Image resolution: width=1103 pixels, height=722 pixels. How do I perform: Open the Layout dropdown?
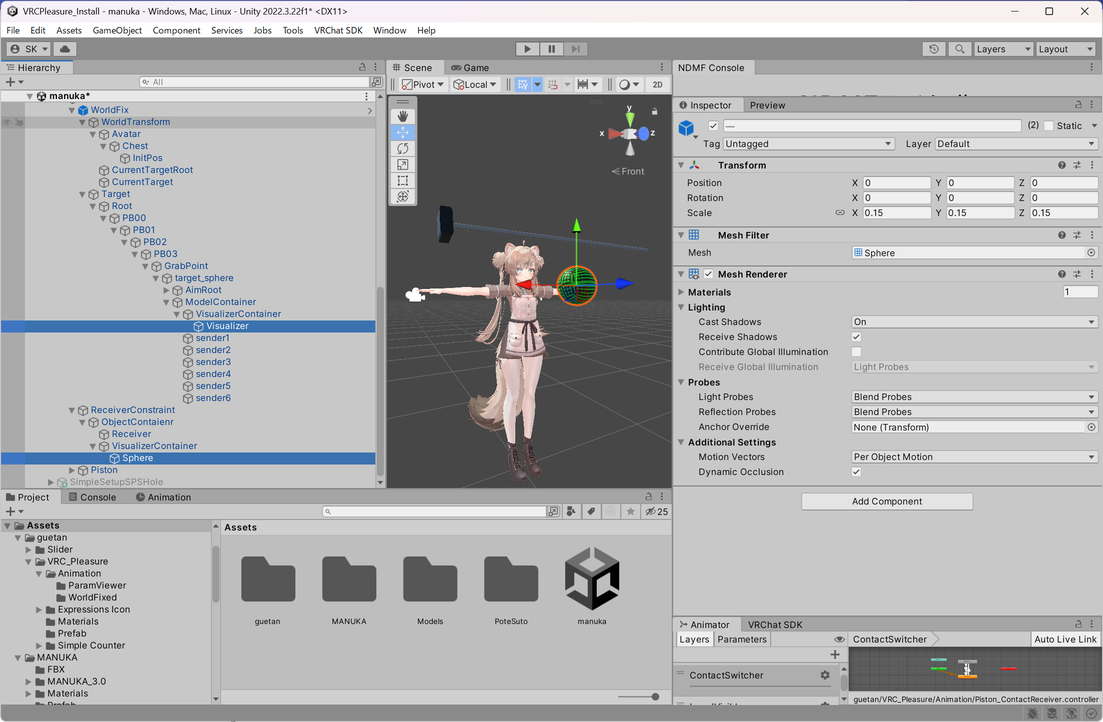pos(1066,49)
